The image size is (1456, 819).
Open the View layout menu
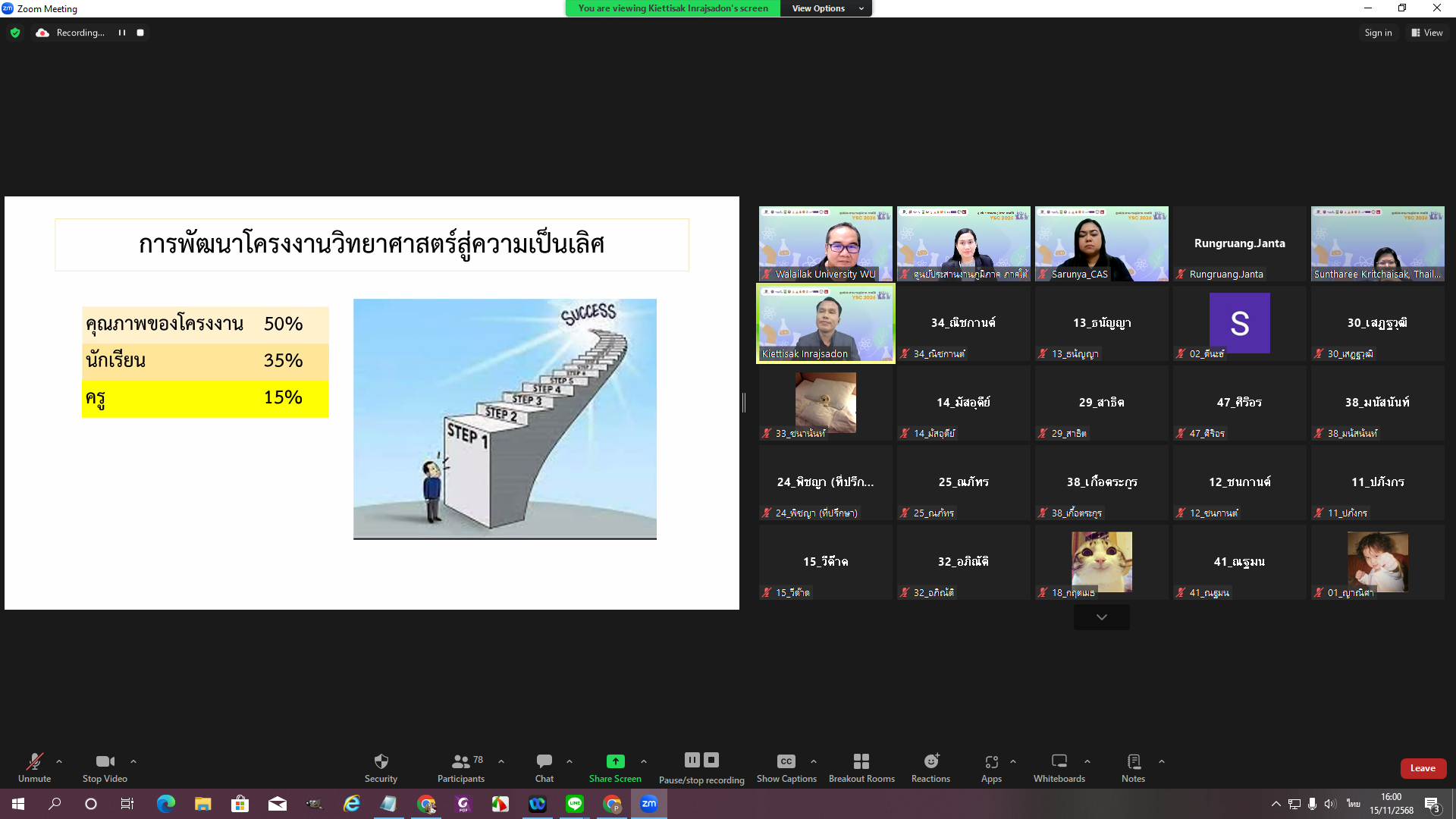1426,33
